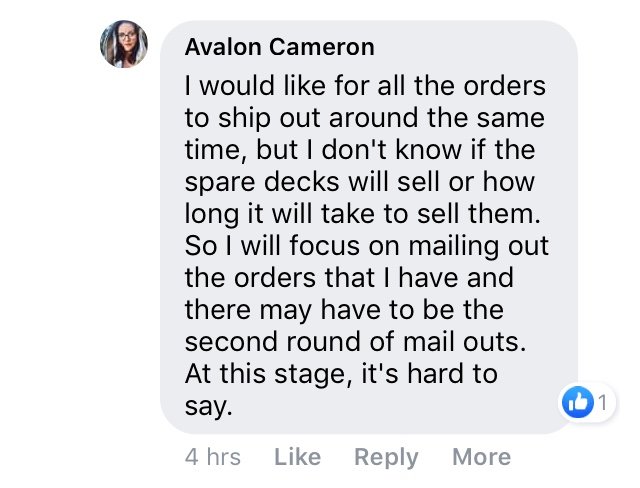Reply to Avalon Cameron's comment
640x488 pixels.
(387, 457)
